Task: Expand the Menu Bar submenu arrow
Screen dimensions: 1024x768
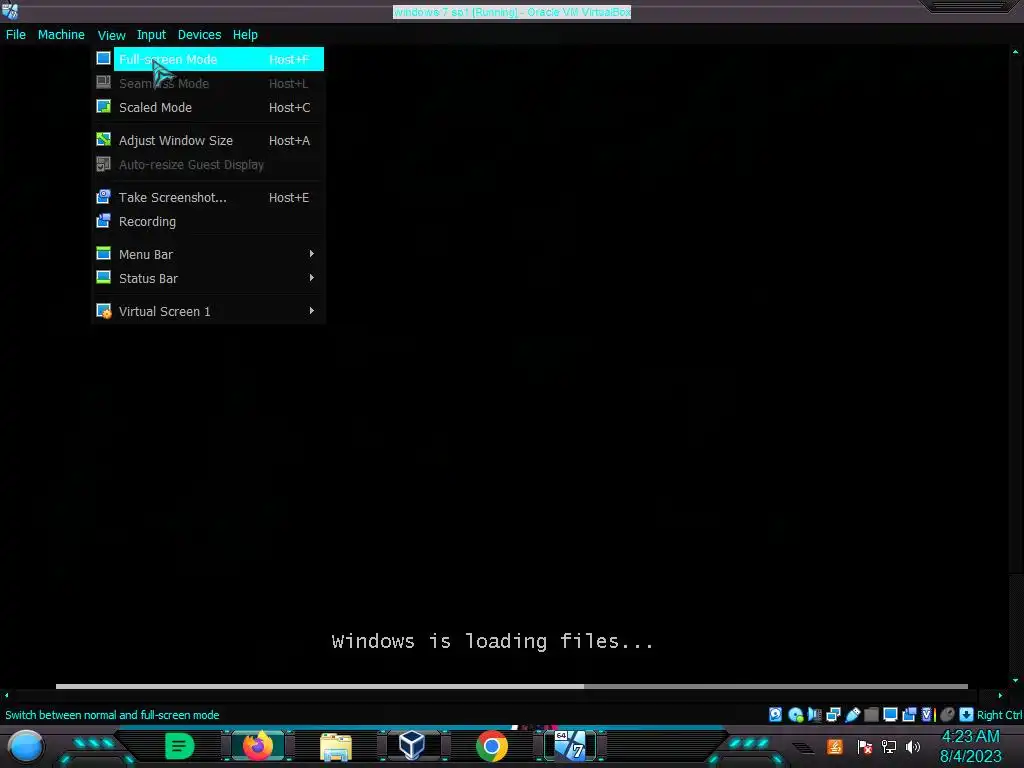Action: pyautogui.click(x=312, y=253)
